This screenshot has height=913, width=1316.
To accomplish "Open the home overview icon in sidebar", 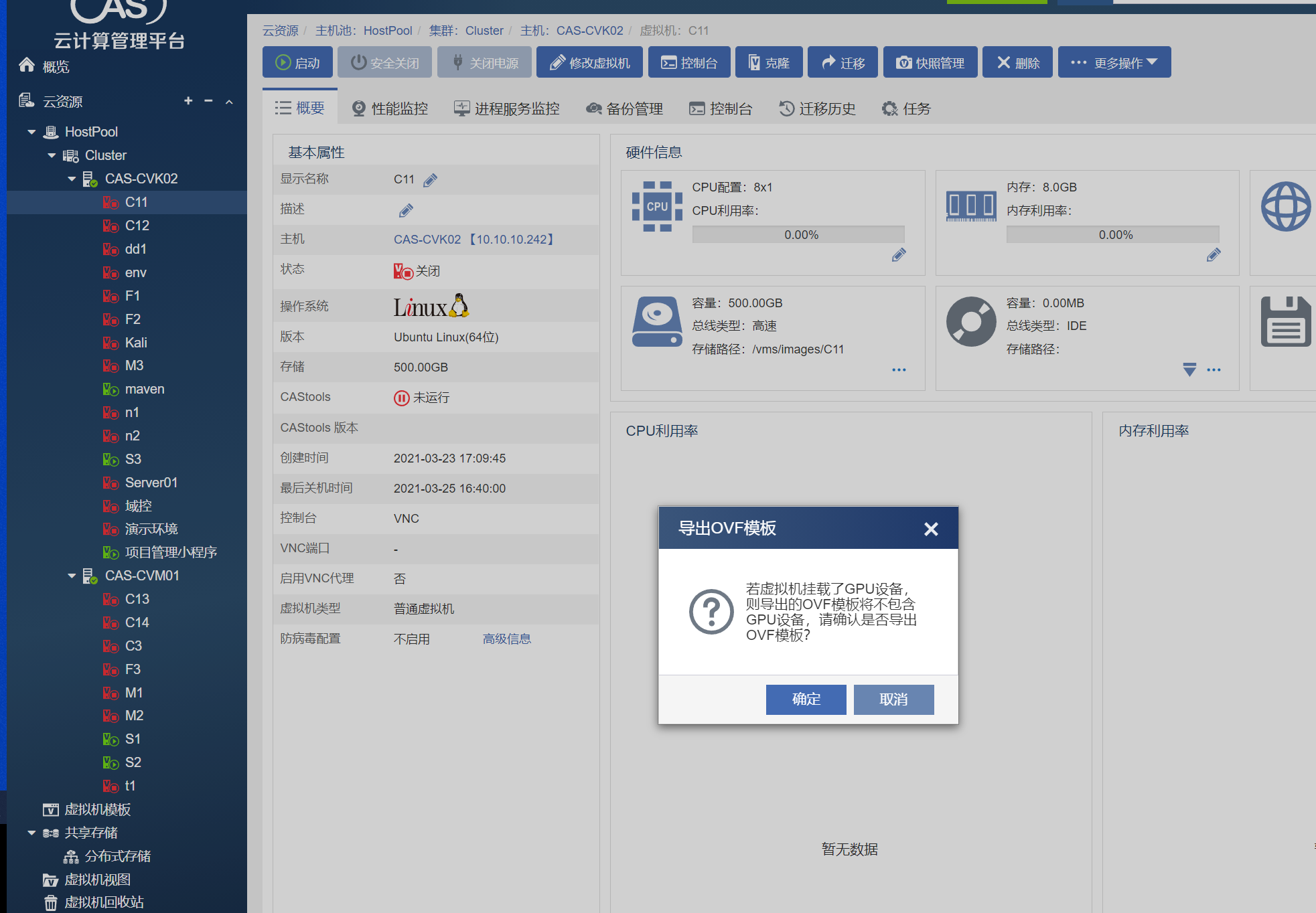I will point(27,66).
